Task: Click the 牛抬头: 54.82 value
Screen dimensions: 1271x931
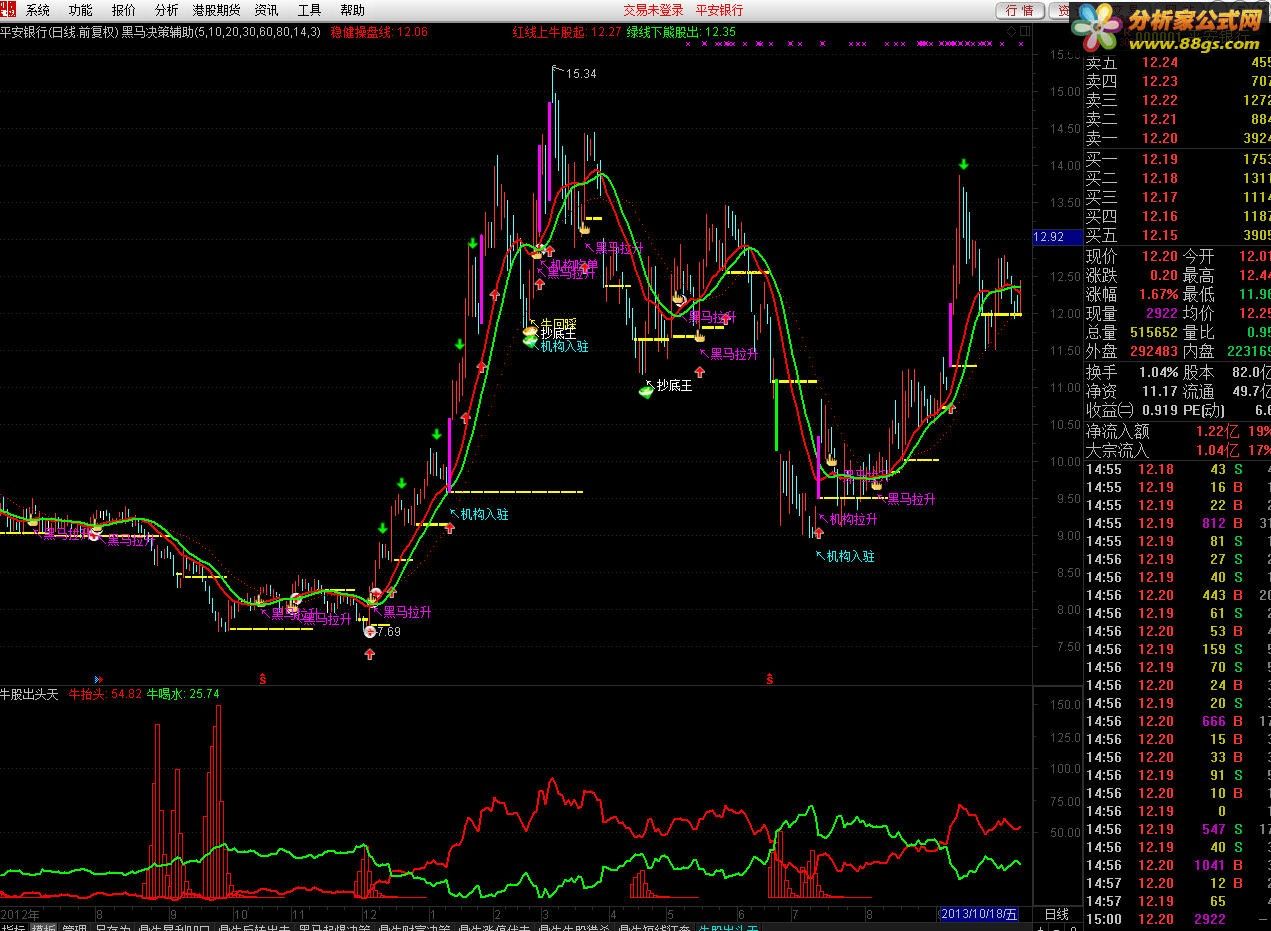Action: coord(106,693)
